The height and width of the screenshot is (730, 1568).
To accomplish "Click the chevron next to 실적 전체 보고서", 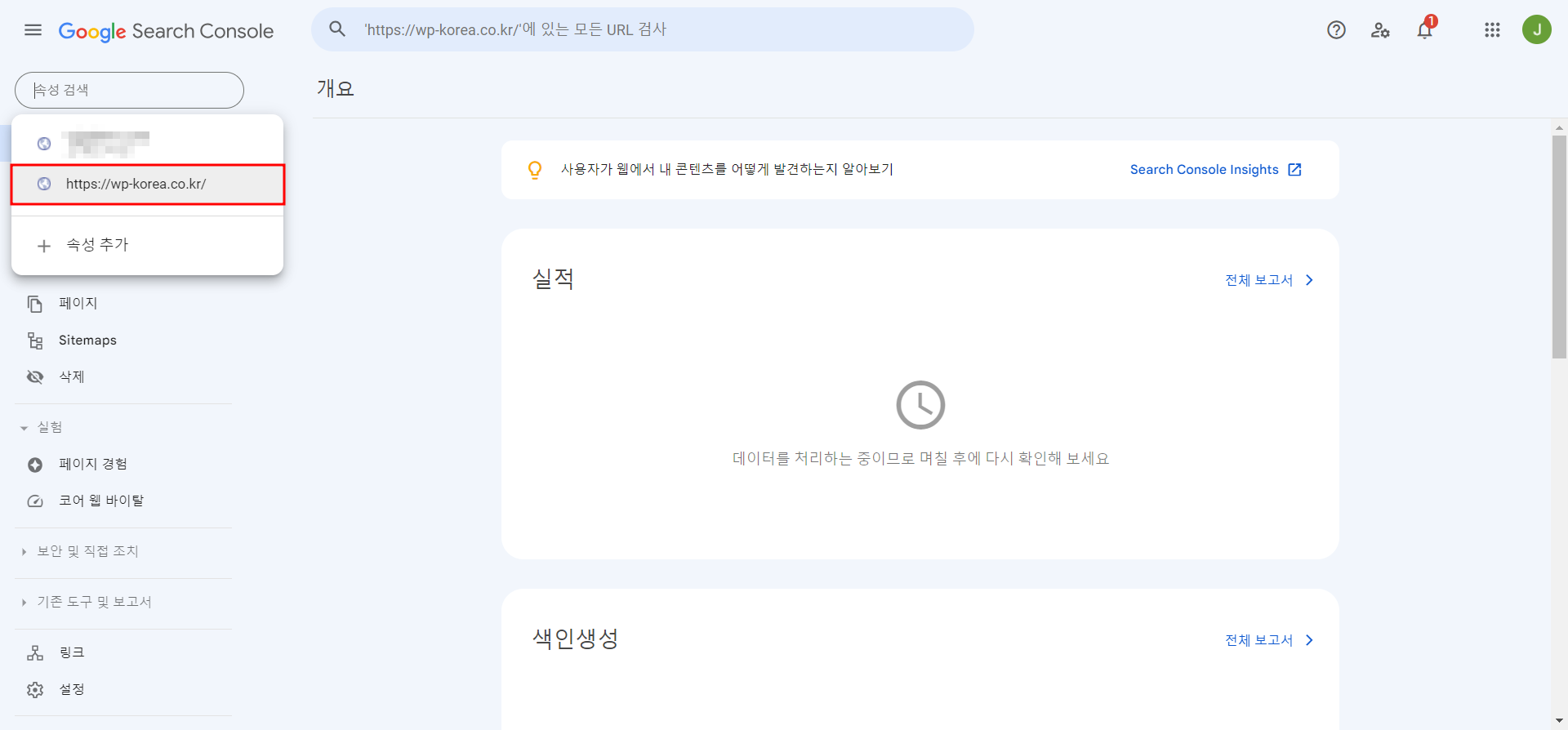I will click(x=1309, y=280).
